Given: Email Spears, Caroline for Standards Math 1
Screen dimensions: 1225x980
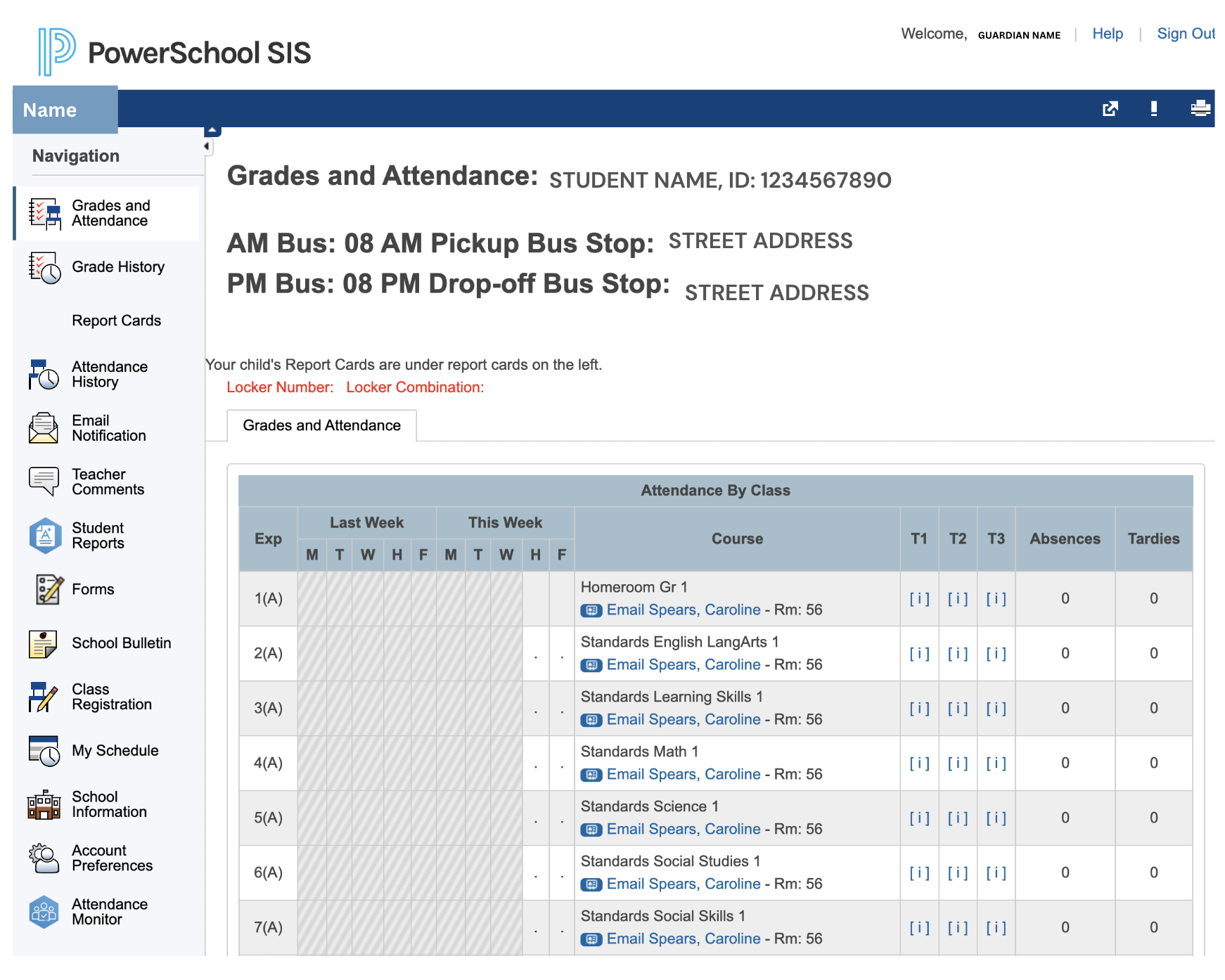Looking at the screenshot, I should pyautogui.click(x=683, y=774).
